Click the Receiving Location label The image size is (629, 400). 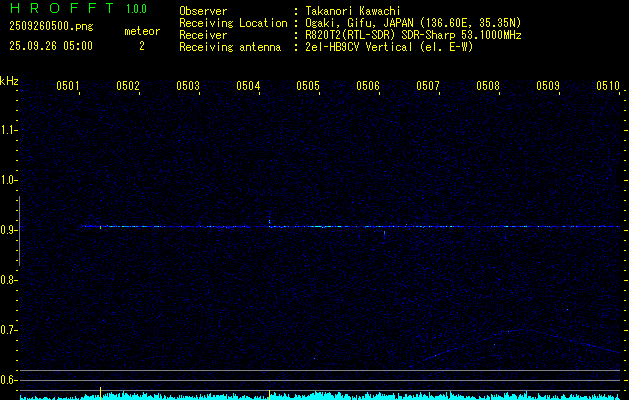tap(233, 23)
